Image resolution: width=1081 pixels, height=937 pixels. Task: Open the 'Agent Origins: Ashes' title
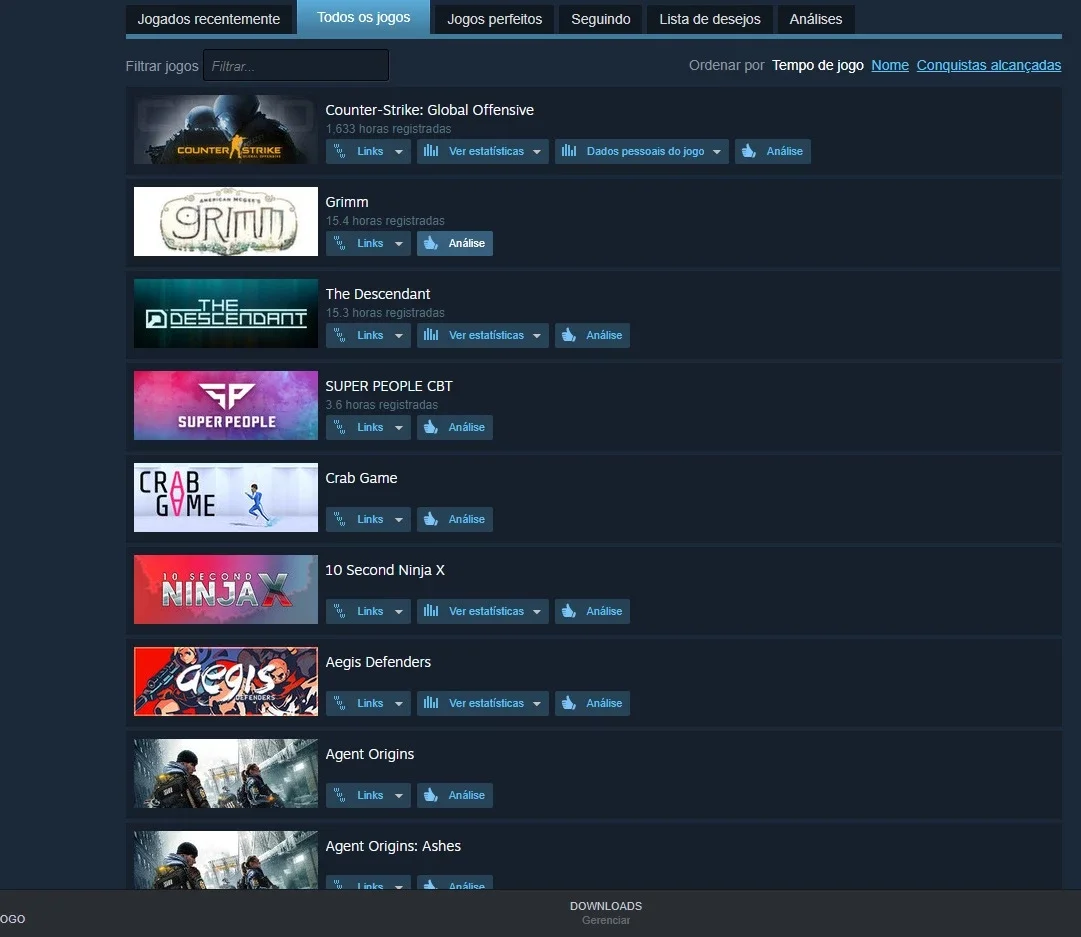click(x=393, y=846)
